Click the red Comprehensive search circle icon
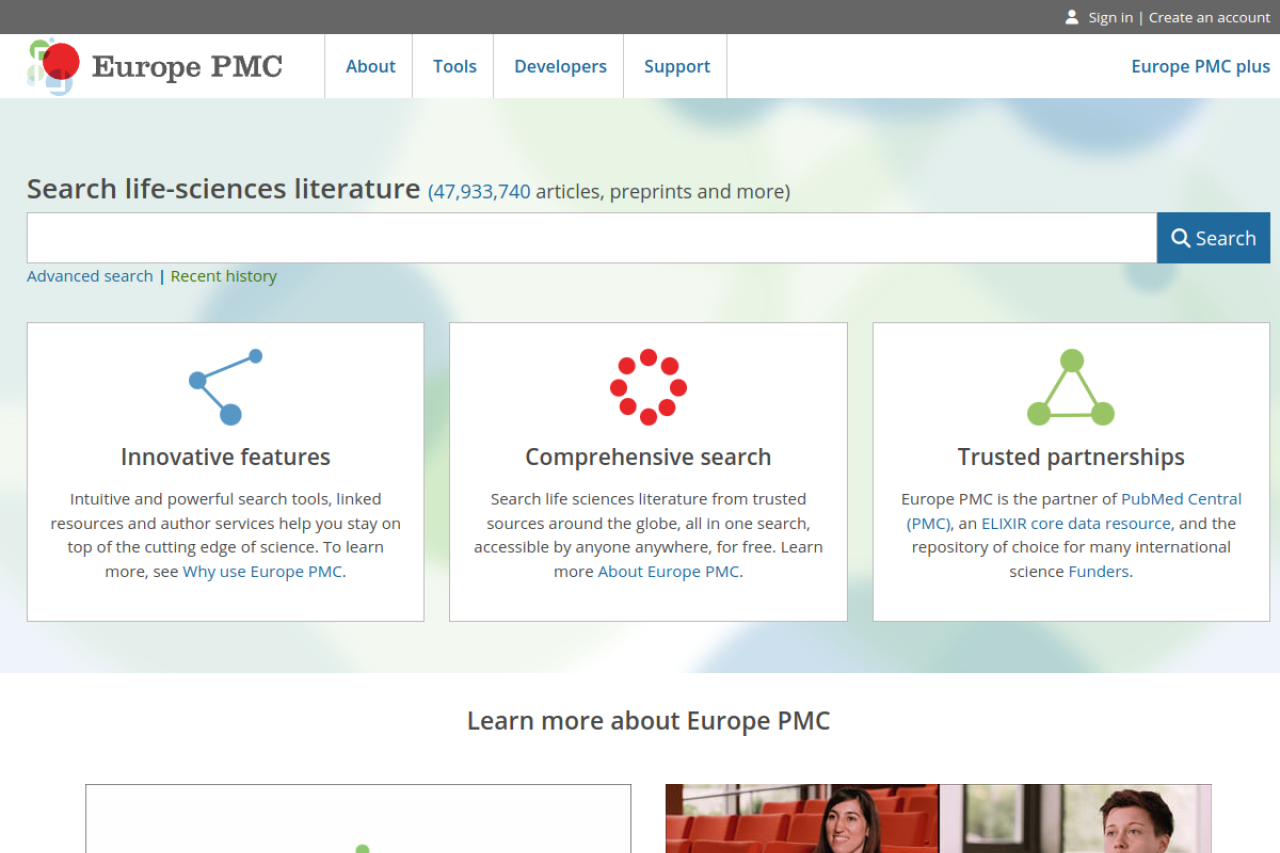The width and height of the screenshot is (1280, 853). pos(648,387)
